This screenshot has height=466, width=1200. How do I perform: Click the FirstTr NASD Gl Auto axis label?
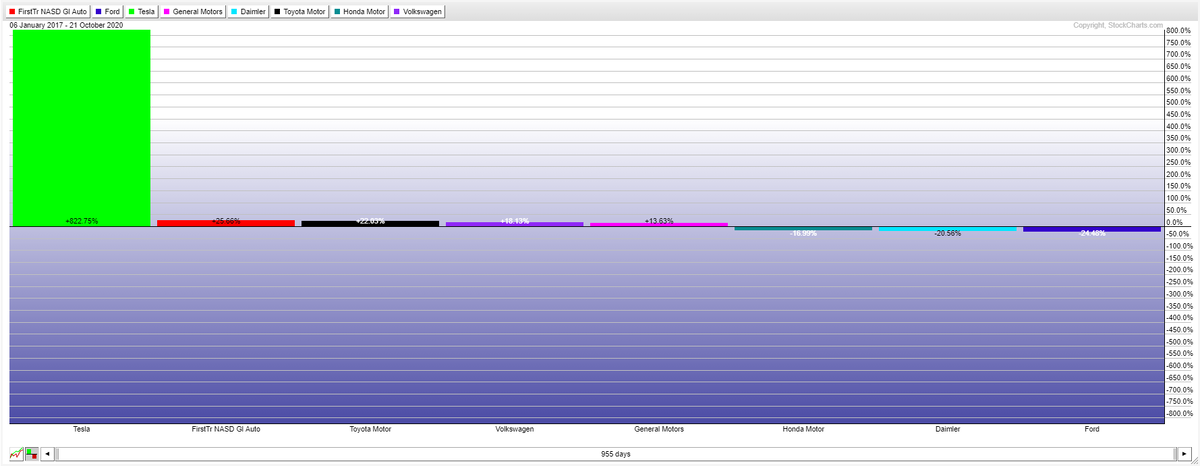tap(226, 429)
